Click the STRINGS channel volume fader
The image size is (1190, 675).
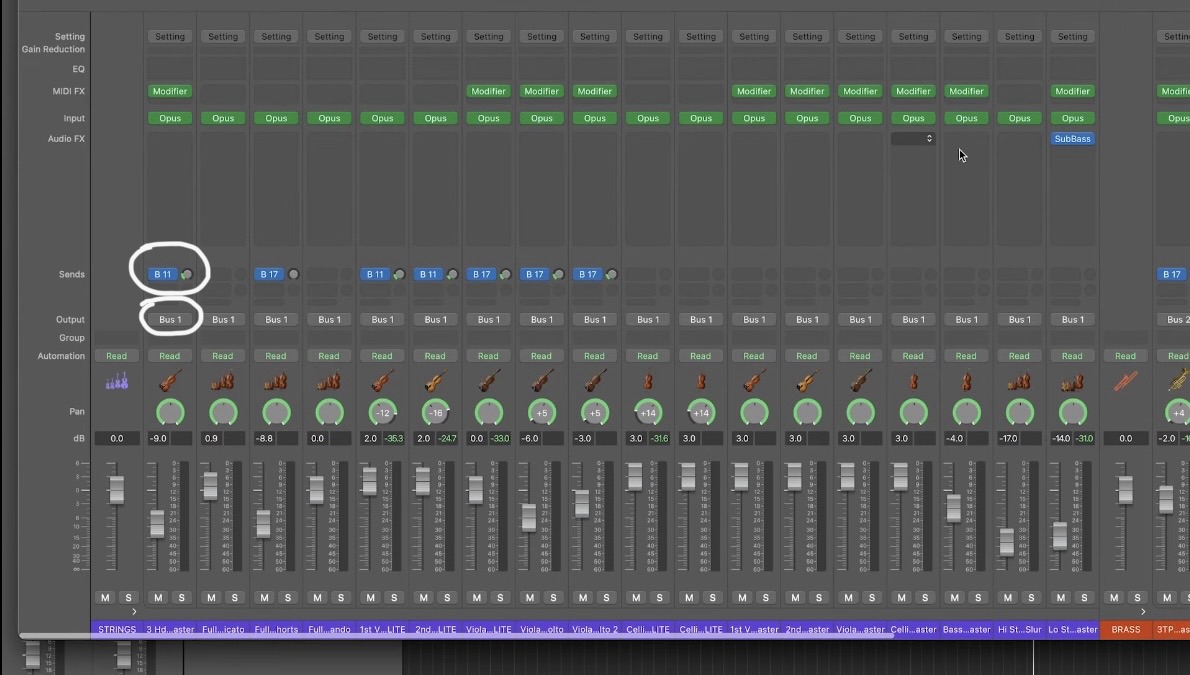click(x=117, y=490)
